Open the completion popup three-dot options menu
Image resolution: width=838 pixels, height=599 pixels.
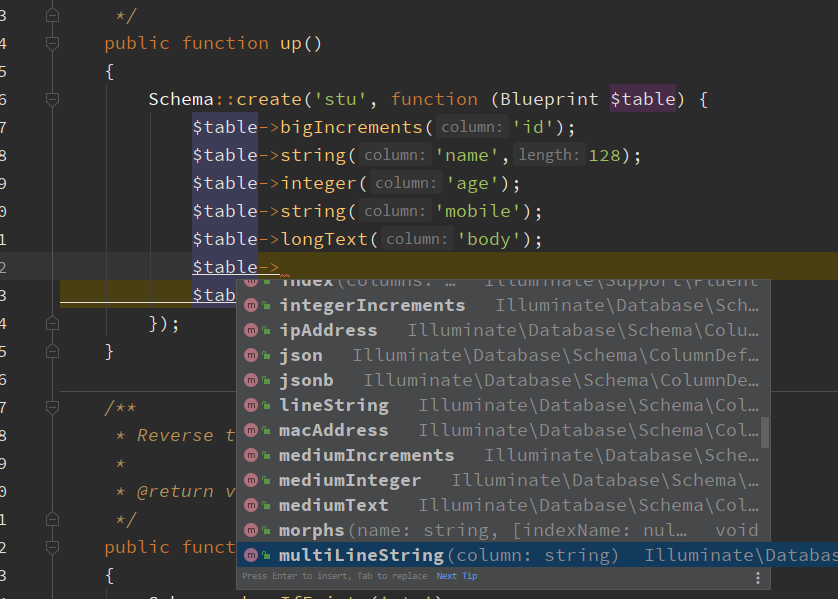pyautogui.click(x=757, y=578)
